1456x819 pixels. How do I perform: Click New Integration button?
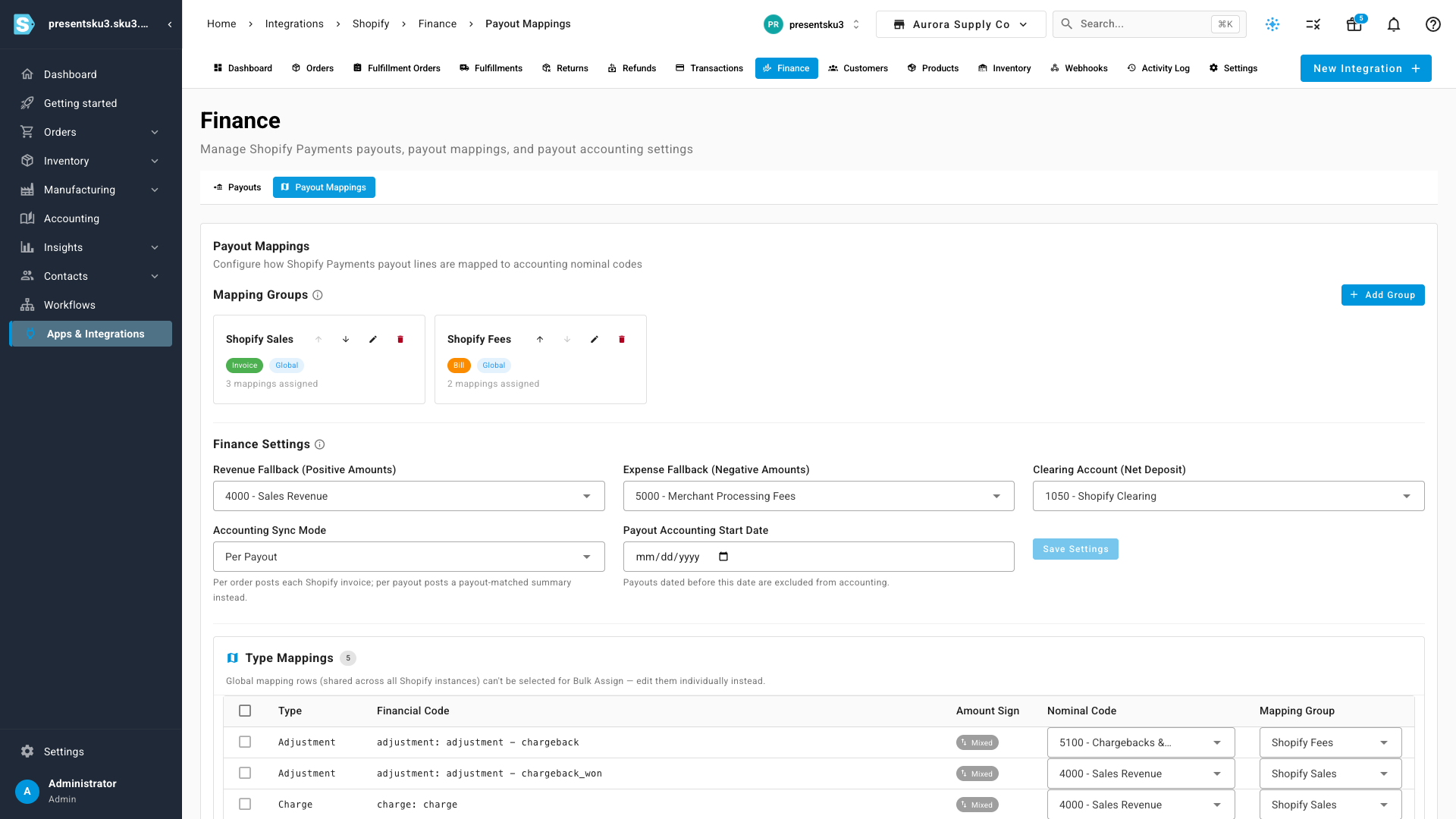pos(1366,68)
